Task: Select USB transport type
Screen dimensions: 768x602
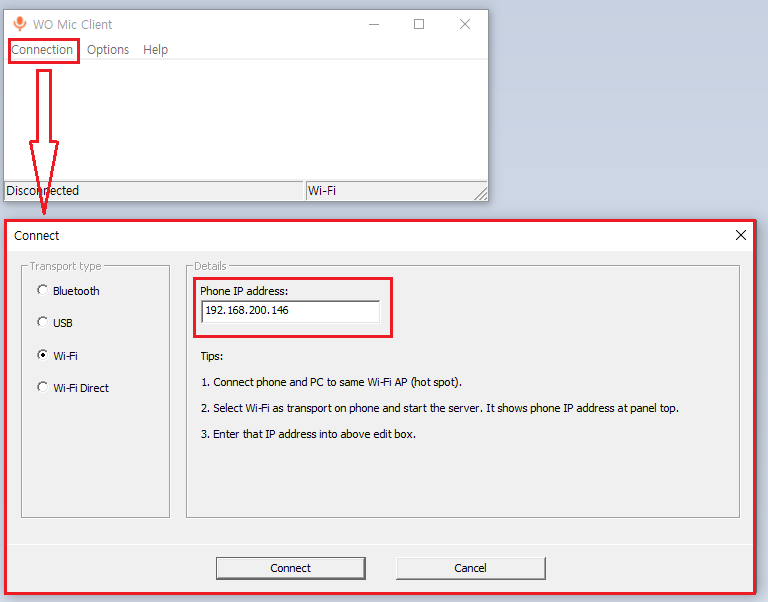Action: (x=55, y=323)
